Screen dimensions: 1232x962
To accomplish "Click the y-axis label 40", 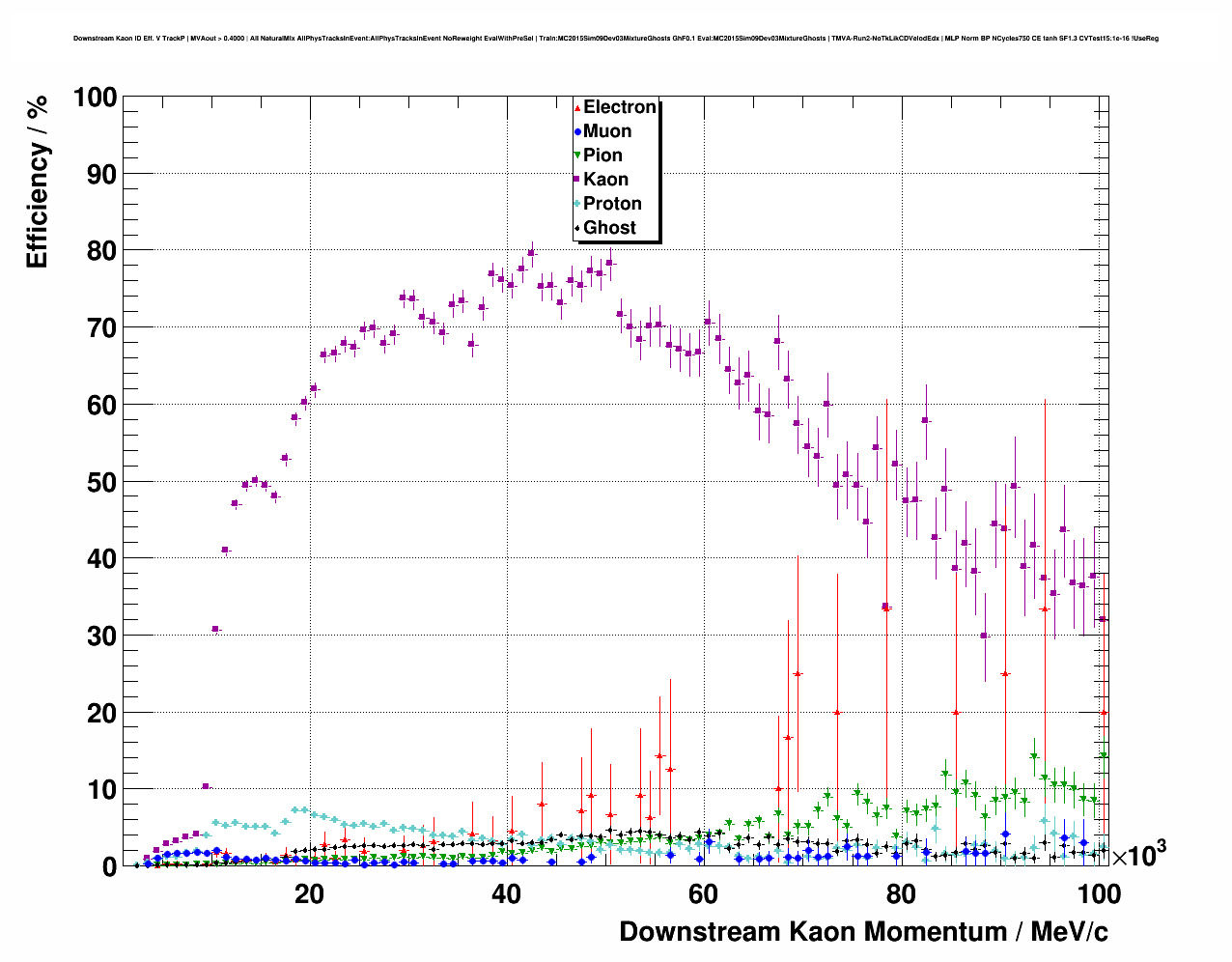I will (102, 559).
